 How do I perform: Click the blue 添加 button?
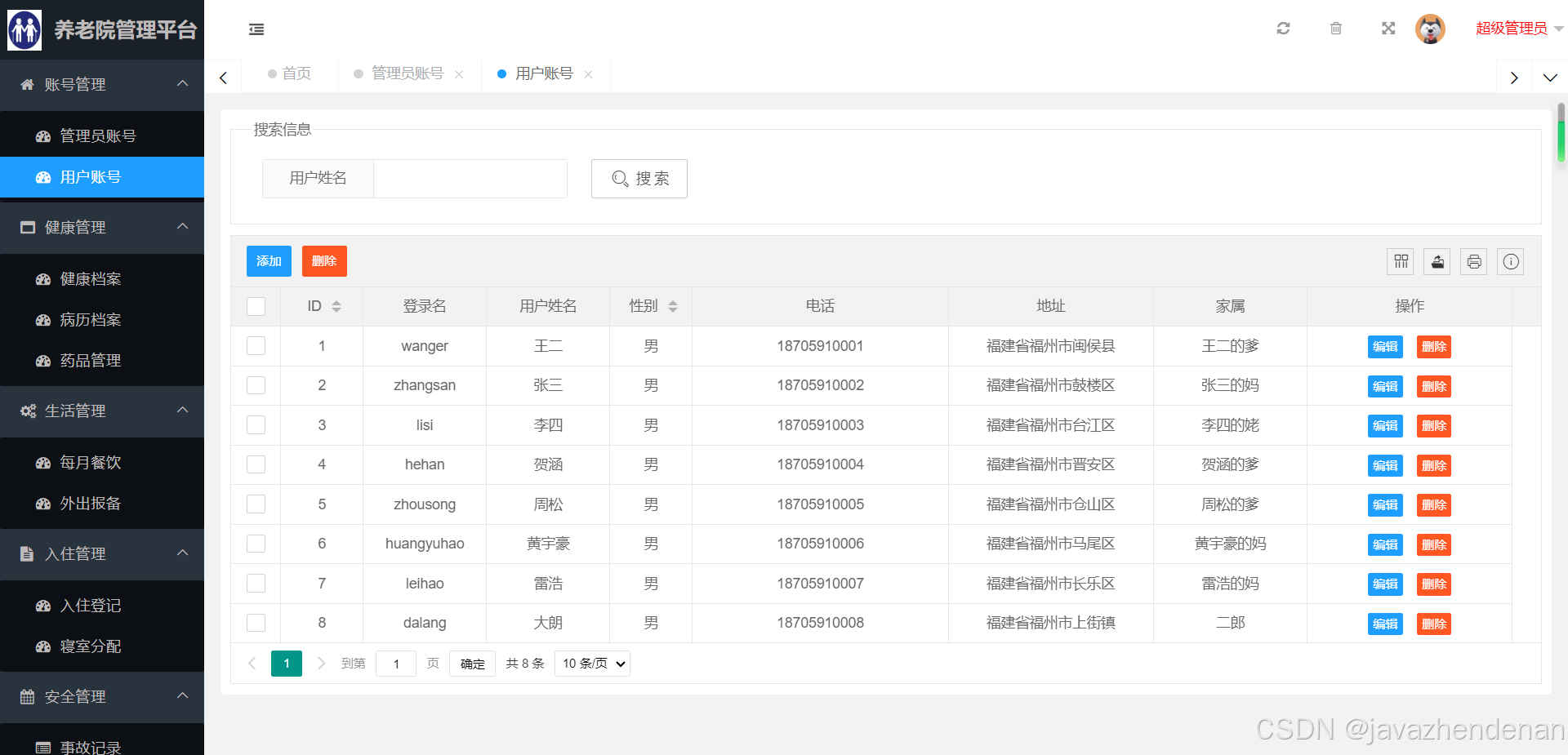coord(269,261)
